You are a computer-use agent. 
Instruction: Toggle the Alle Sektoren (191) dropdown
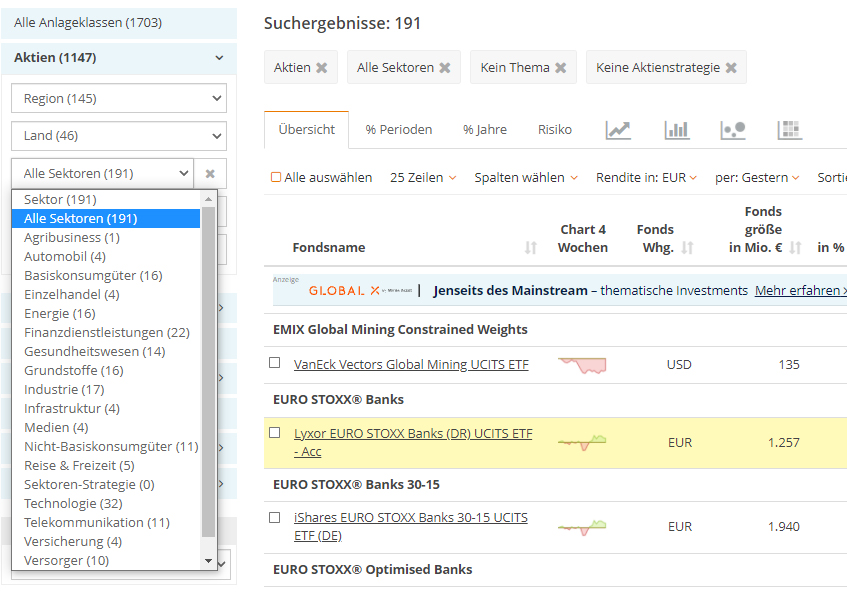coord(102,174)
